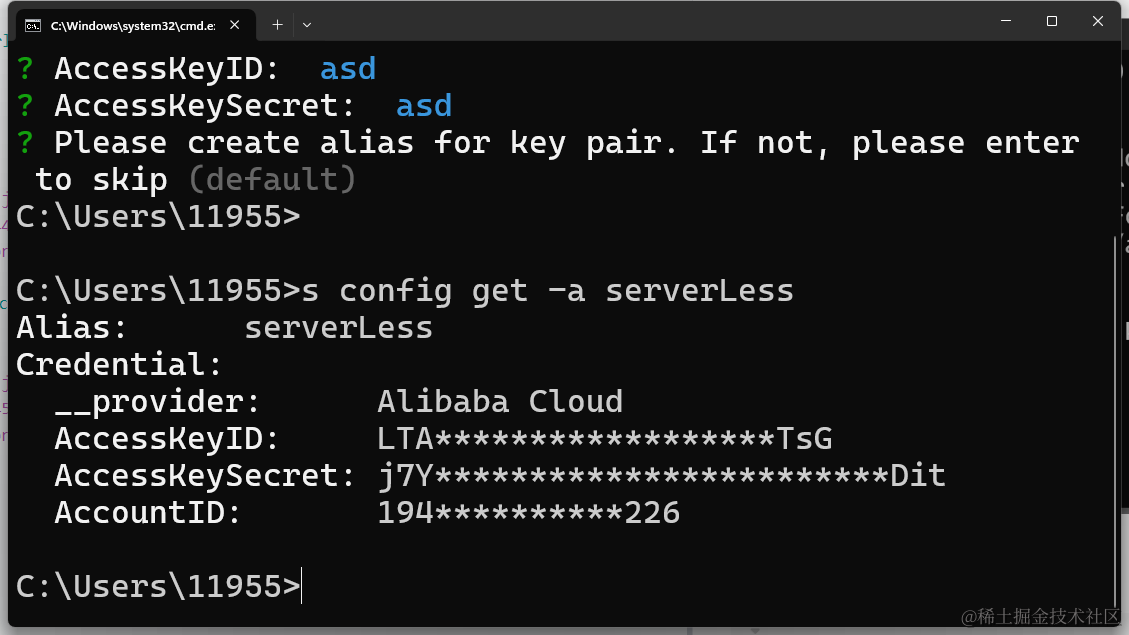Click the blue asd AccessKeySecret value

coord(424,105)
